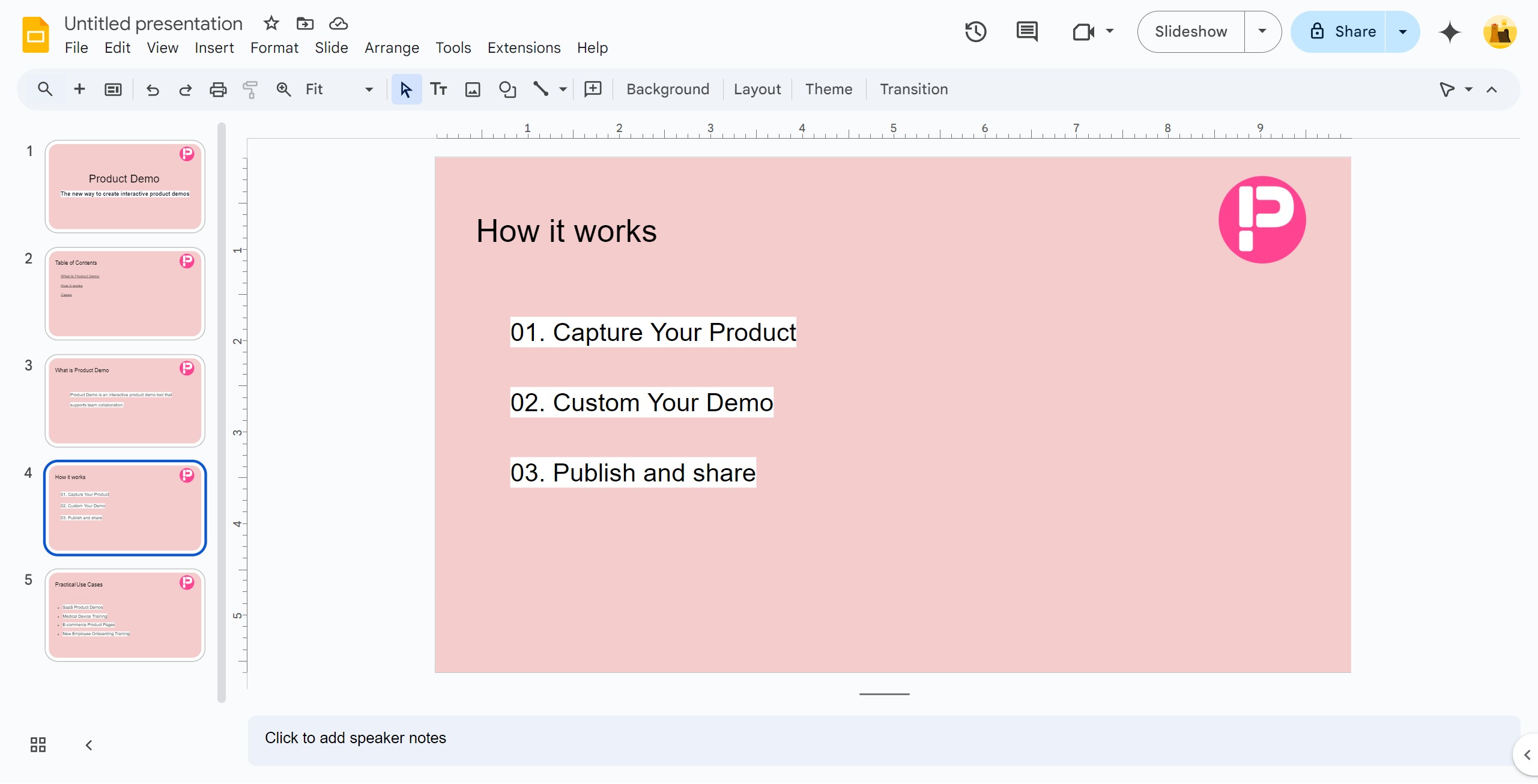Redo the last action
This screenshot has height=784, width=1538.
pos(185,89)
